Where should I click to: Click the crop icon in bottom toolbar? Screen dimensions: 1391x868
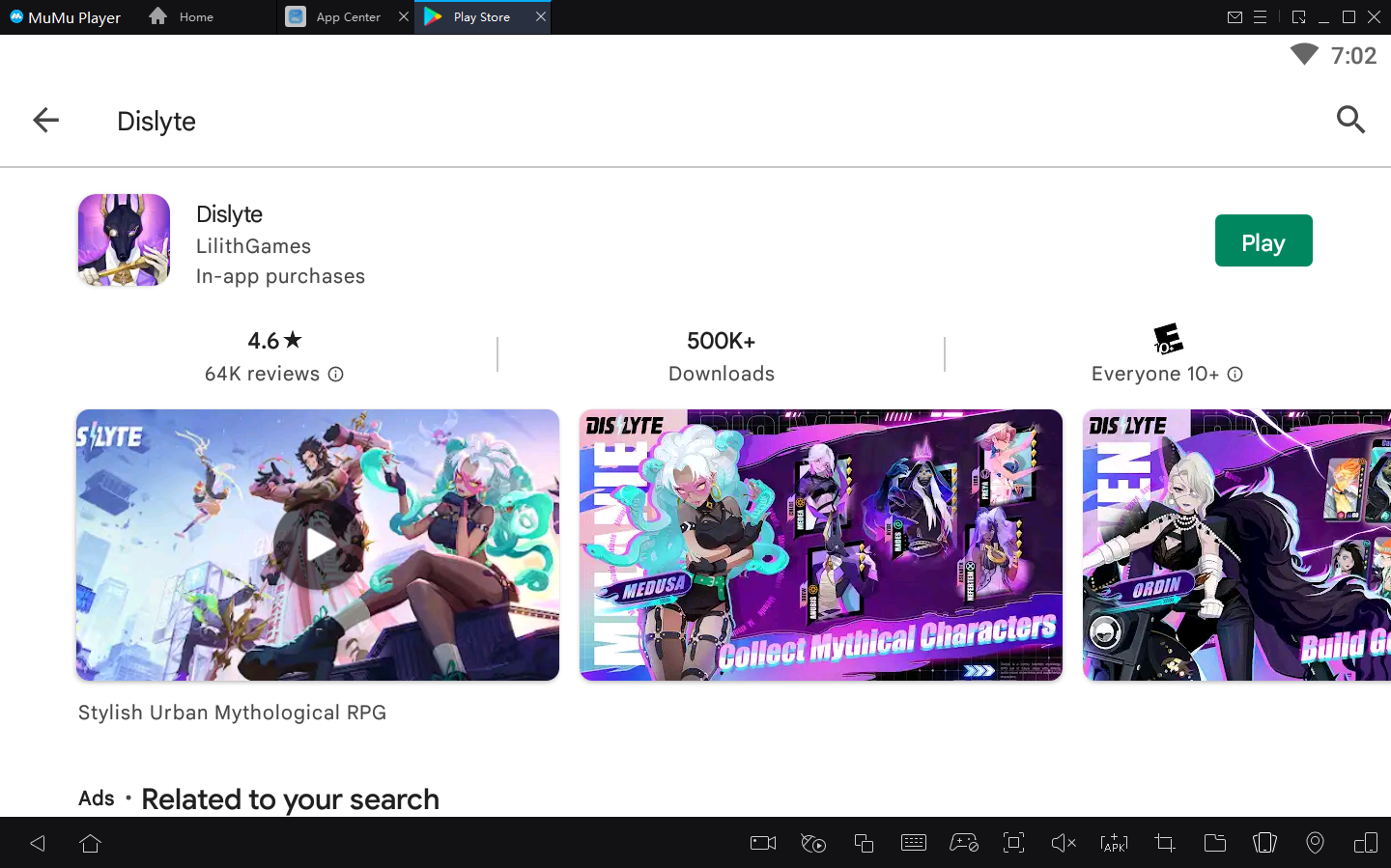[1165, 843]
